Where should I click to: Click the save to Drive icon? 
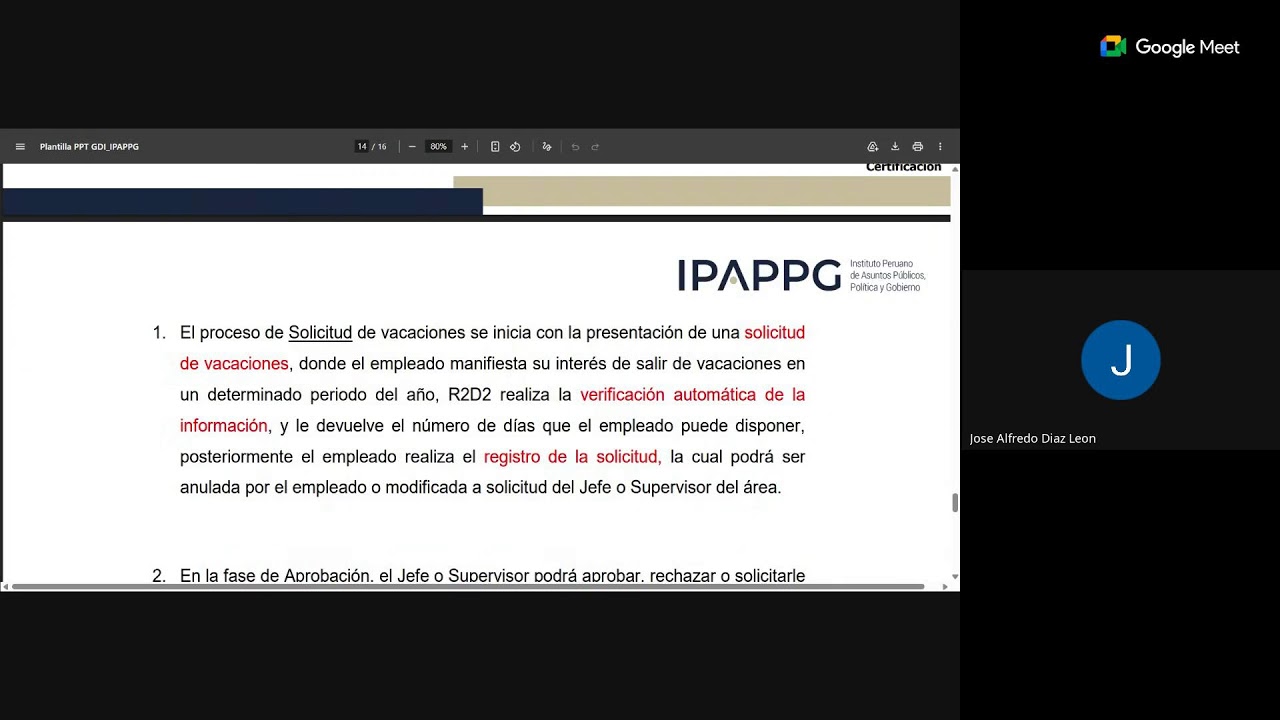873,147
